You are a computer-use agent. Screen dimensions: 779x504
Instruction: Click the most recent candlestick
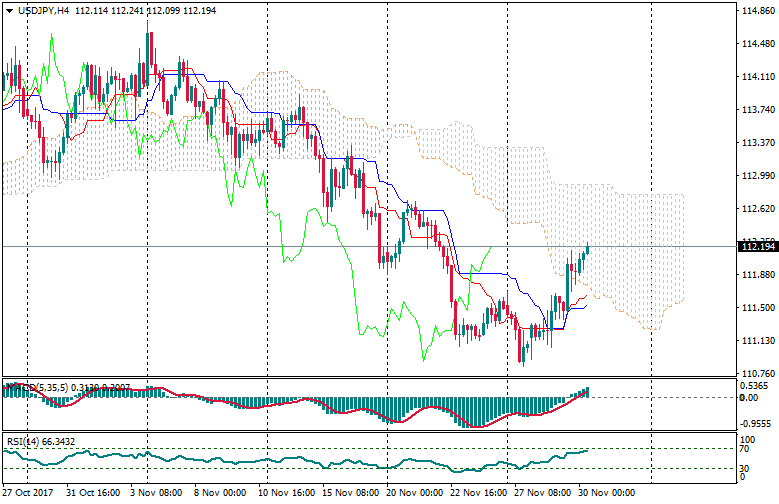[x=587, y=248]
